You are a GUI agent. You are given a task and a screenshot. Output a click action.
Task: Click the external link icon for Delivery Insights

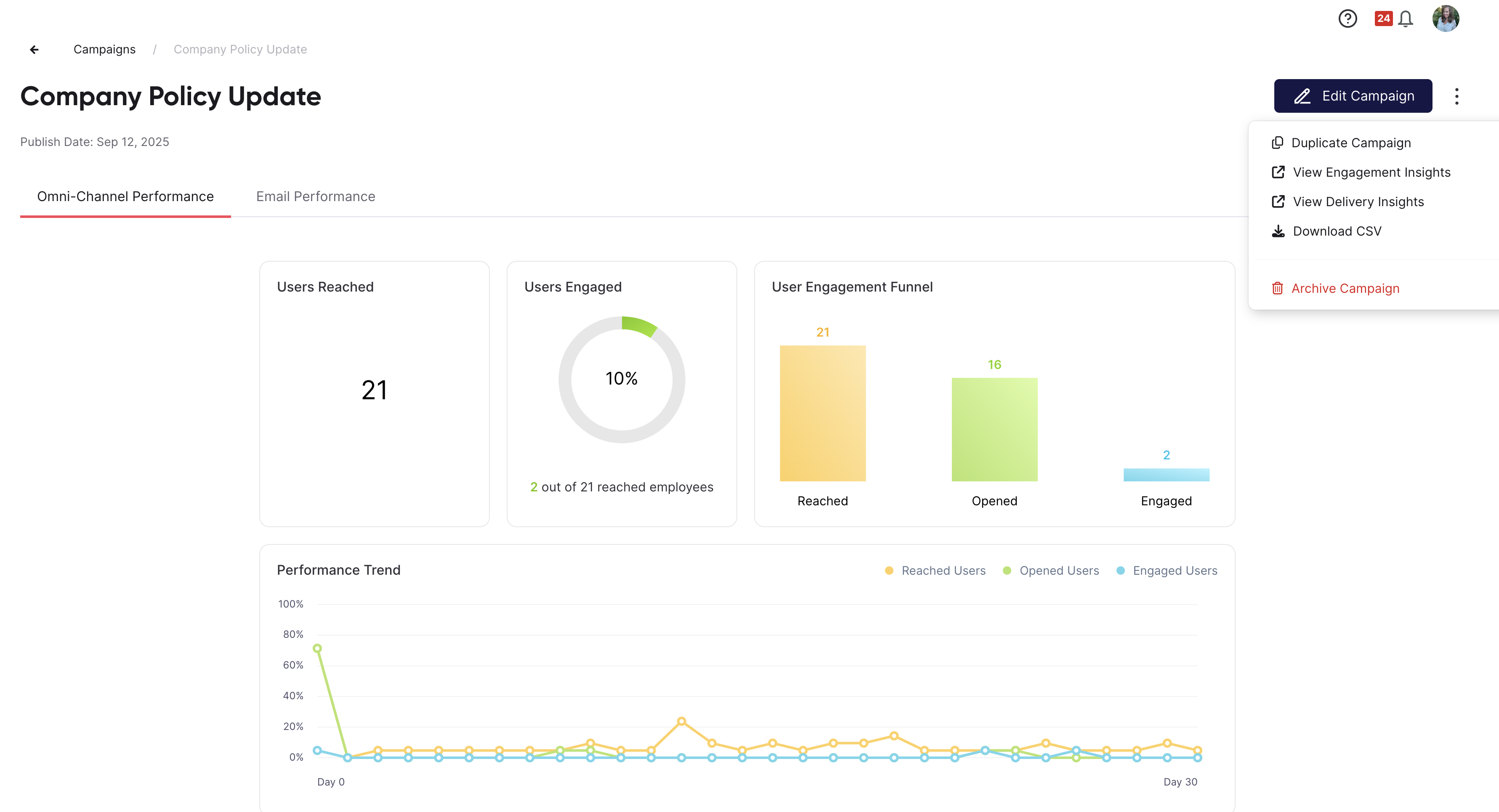click(x=1278, y=201)
